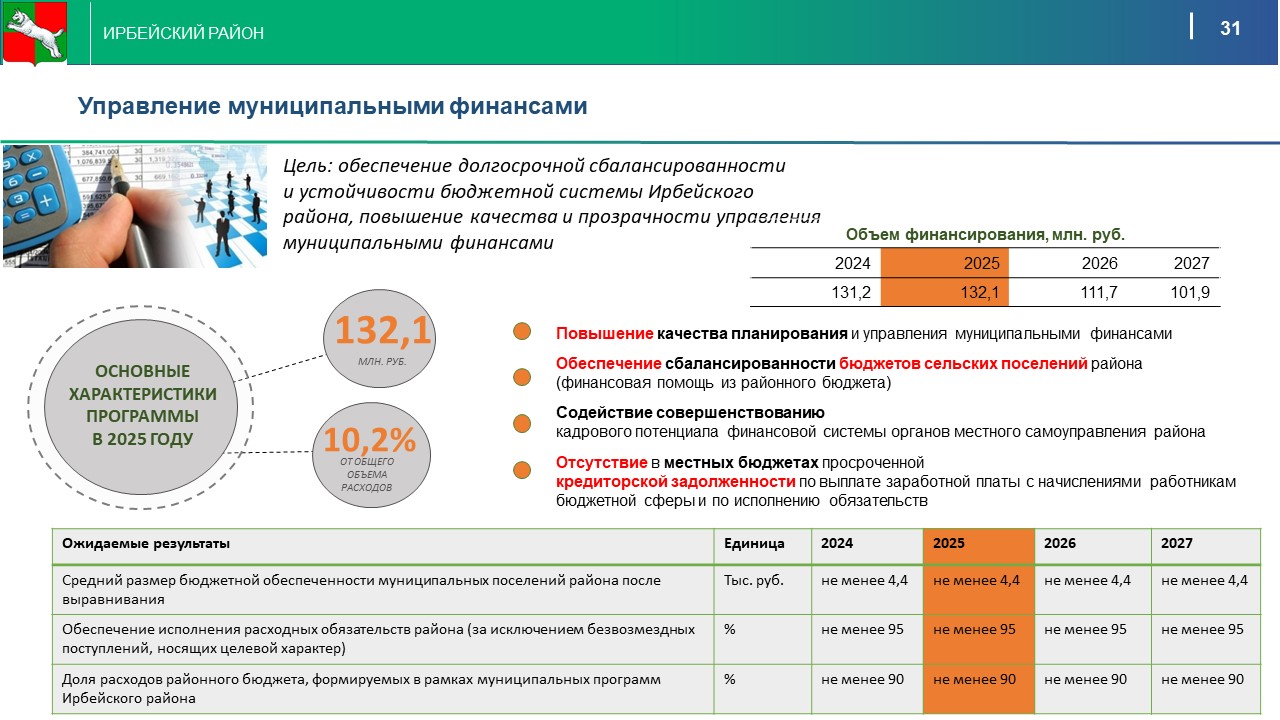Image resolution: width=1280 pixels, height=720 pixels.
Task: Click the "Управление муниципальными финансами" title
Action: (333, 106)
